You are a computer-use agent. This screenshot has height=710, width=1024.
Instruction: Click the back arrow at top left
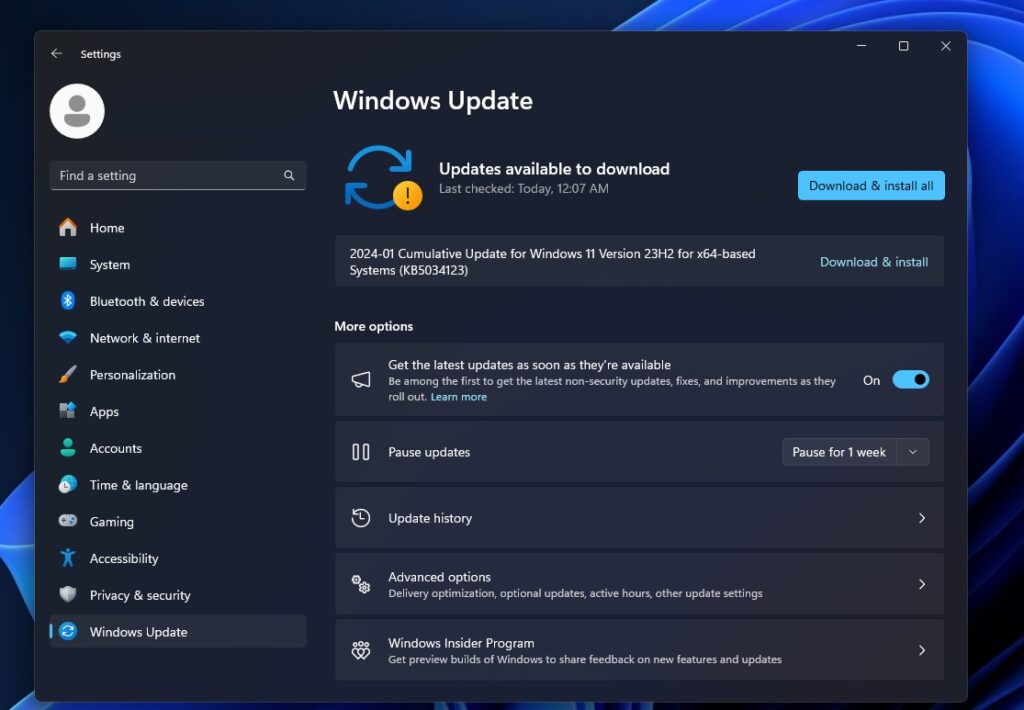pyautogui.click(x=57, y=54)
